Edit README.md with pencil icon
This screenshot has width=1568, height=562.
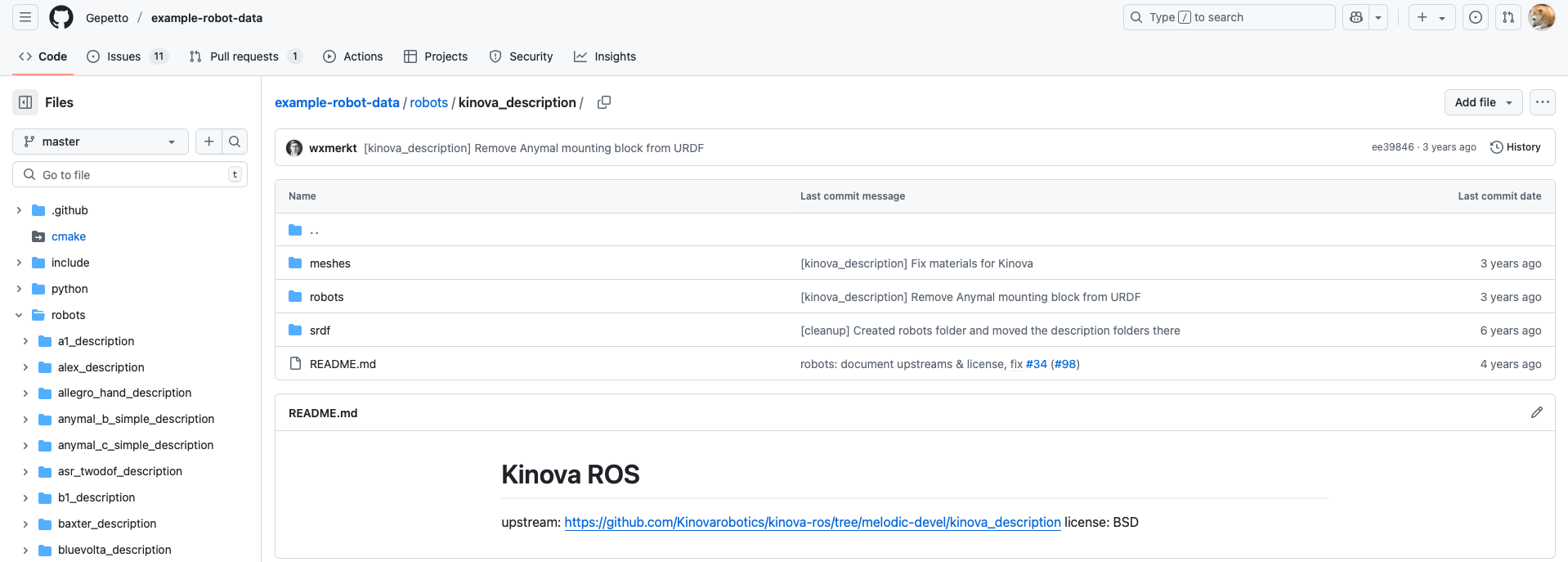pos(1537,412)
